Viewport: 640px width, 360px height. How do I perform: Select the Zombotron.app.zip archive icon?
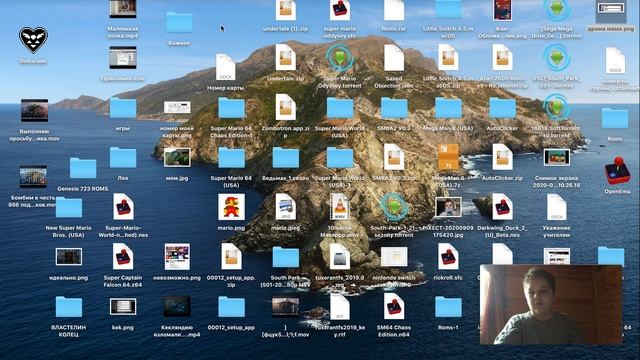click(285, 107)
